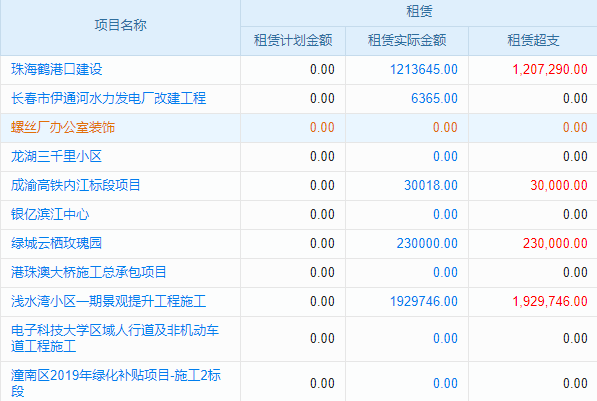Screen dimensions: 597x401
Task: Select planned amount in 绿城云栖玫瑰园 row
Action: (322, 243)
